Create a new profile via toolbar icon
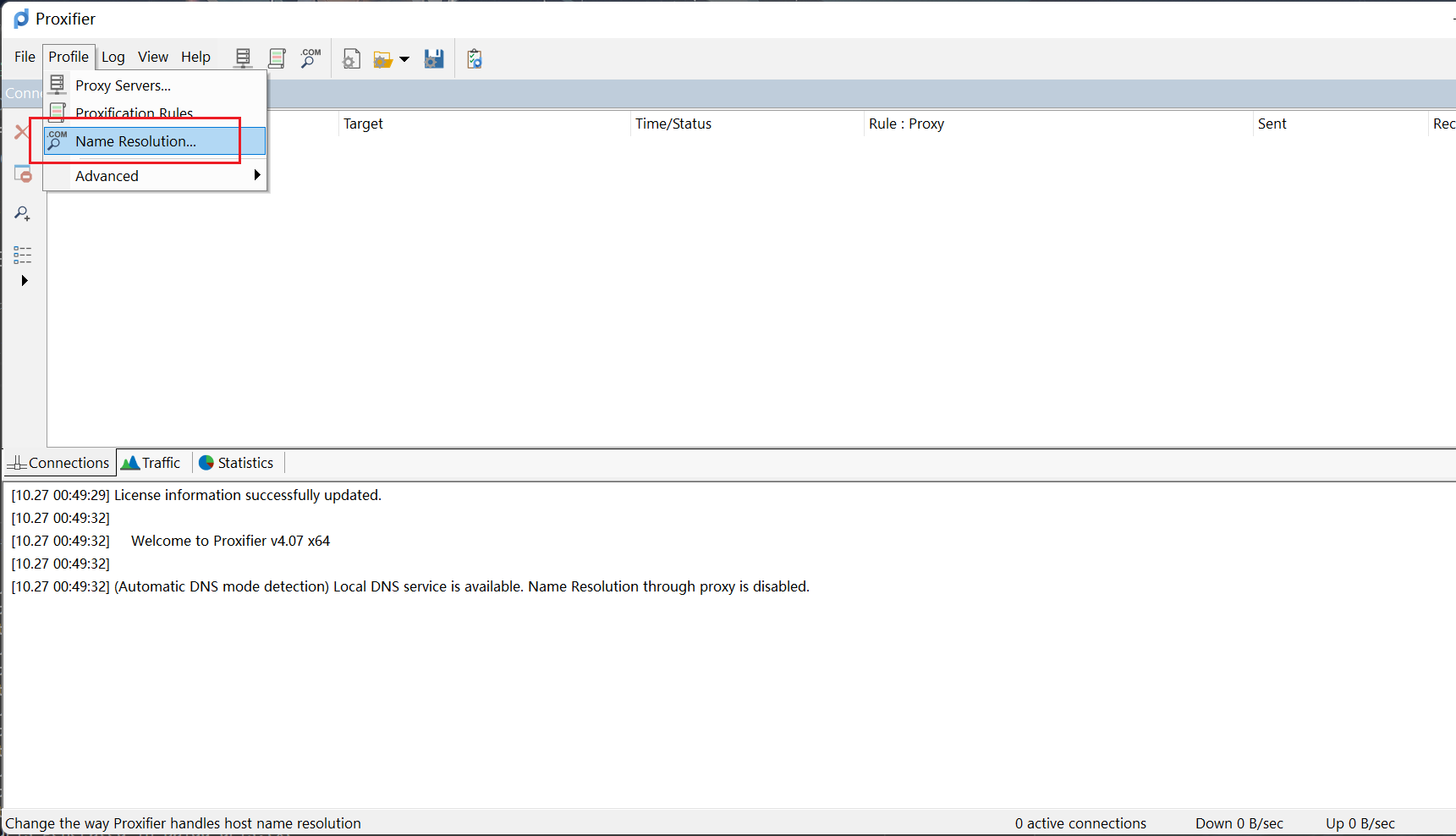The width and height of the screenshot is (1456, 836). point(351,58)
